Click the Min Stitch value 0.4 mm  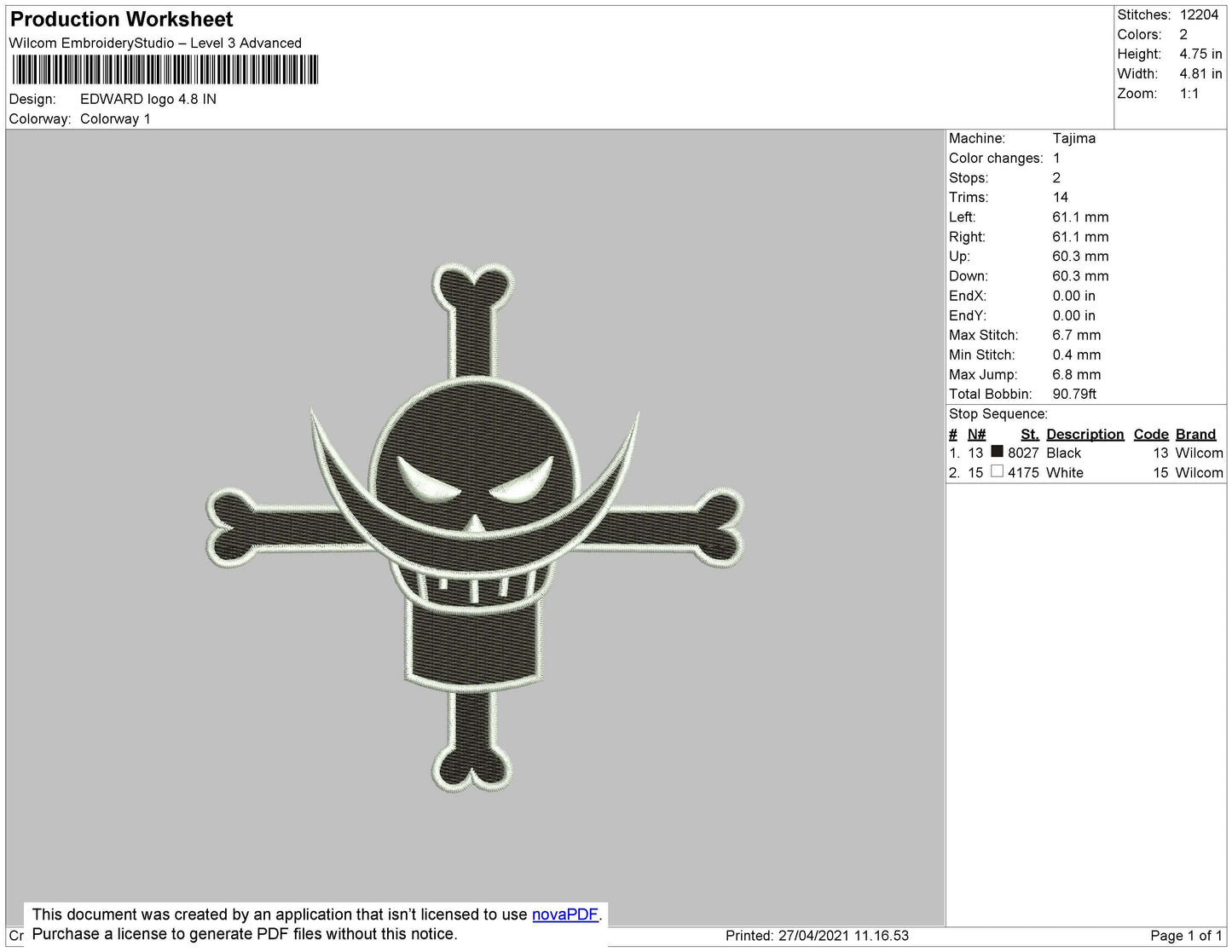1076,355
